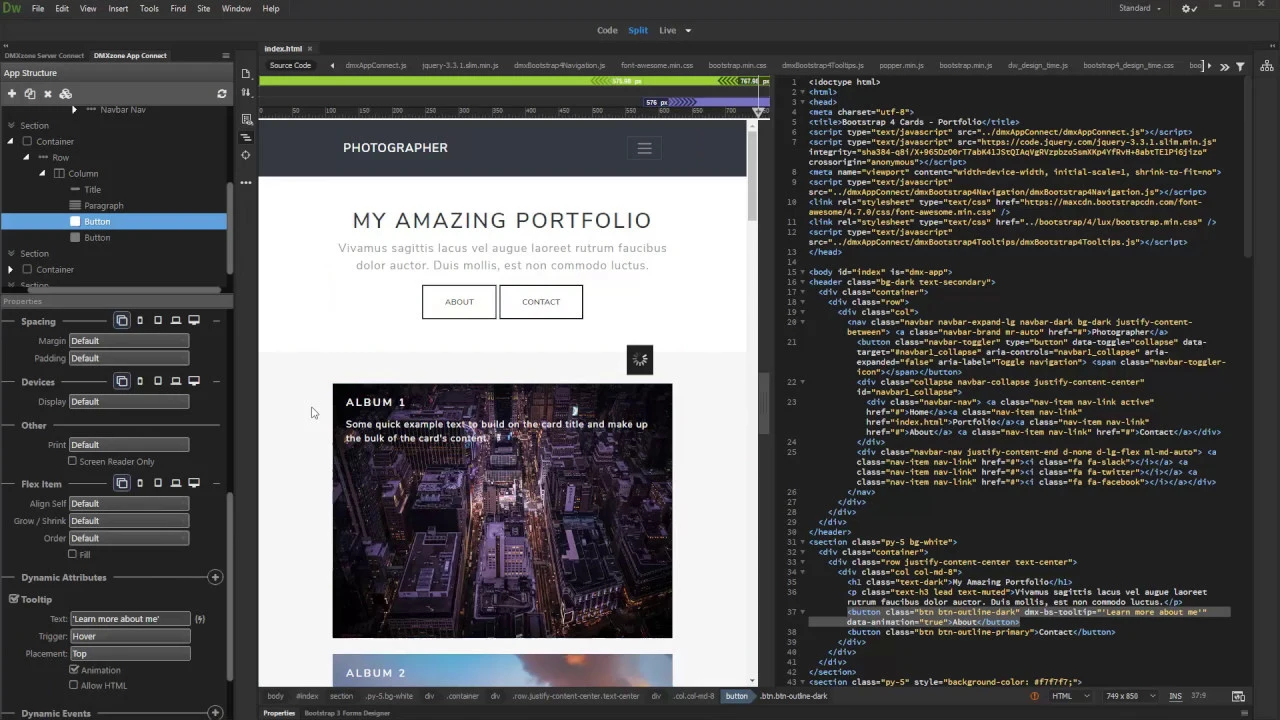Click the crosshair target icon in vertical toolbar
The width and height of the screenshot is (1280, 720).
(246, 155)
